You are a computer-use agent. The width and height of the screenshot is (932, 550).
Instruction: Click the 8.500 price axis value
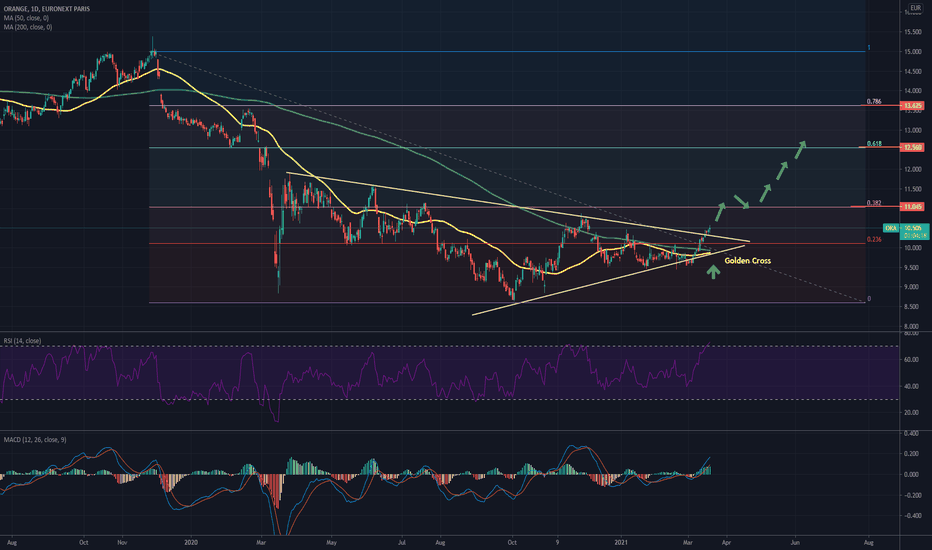[x=913, y=307]
